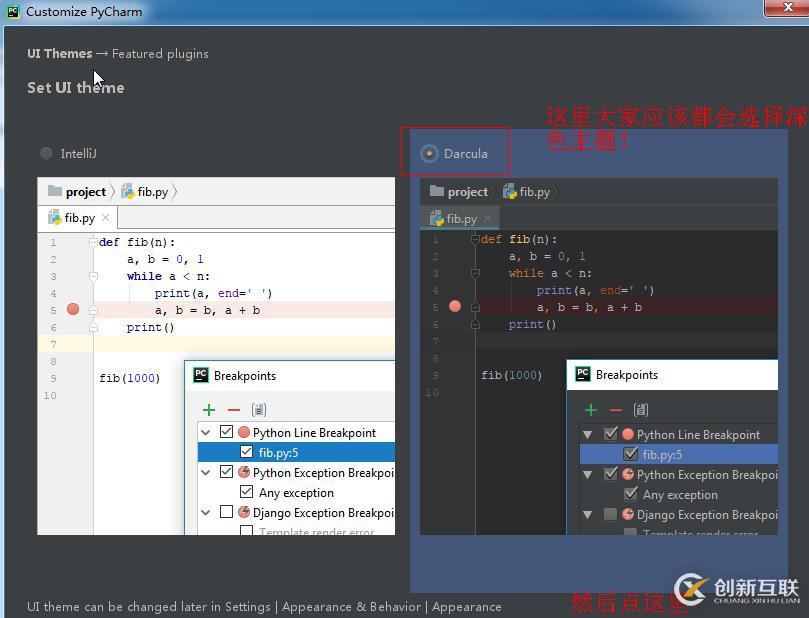The image size is (809, 618).
Task: Click the red breakpoint on line 5 in Darcula preview
Action: [x=455, y=306]
